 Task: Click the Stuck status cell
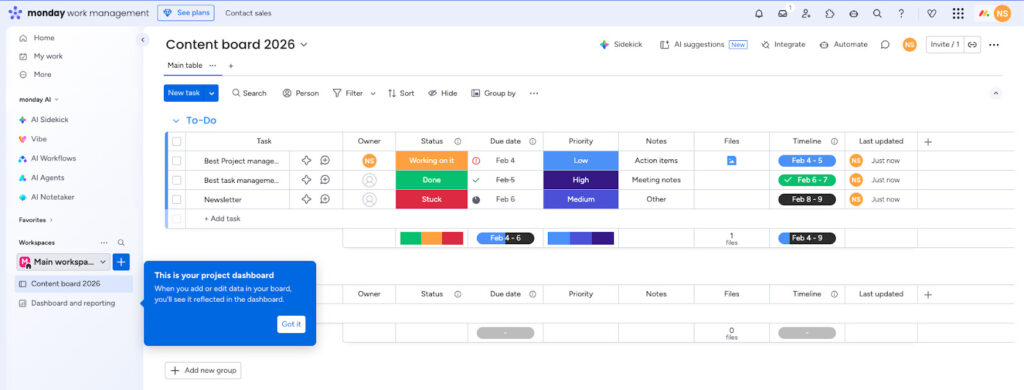pyautogui.click(x=432, y=199)
